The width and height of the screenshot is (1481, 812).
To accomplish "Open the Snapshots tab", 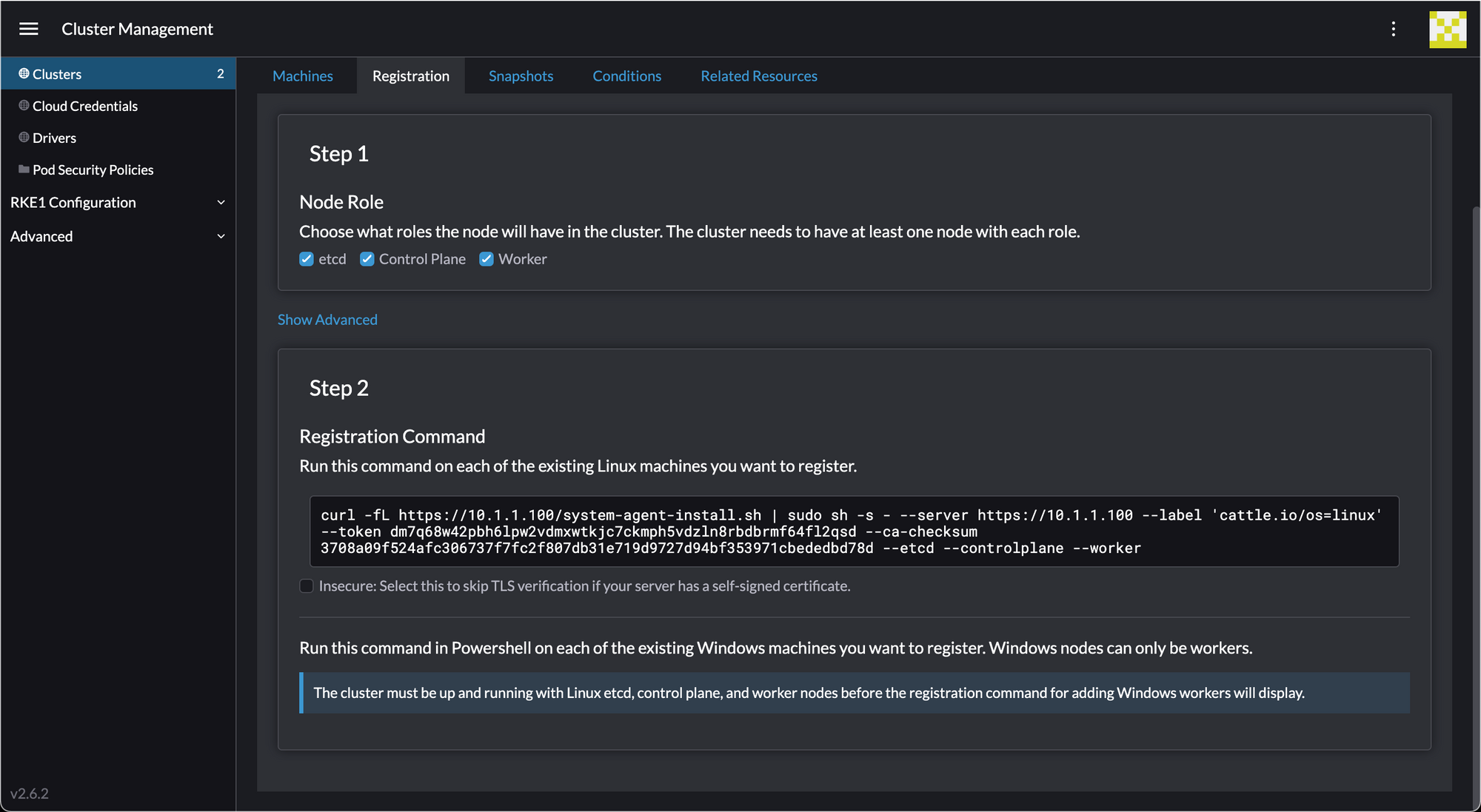I will point(521,76).
